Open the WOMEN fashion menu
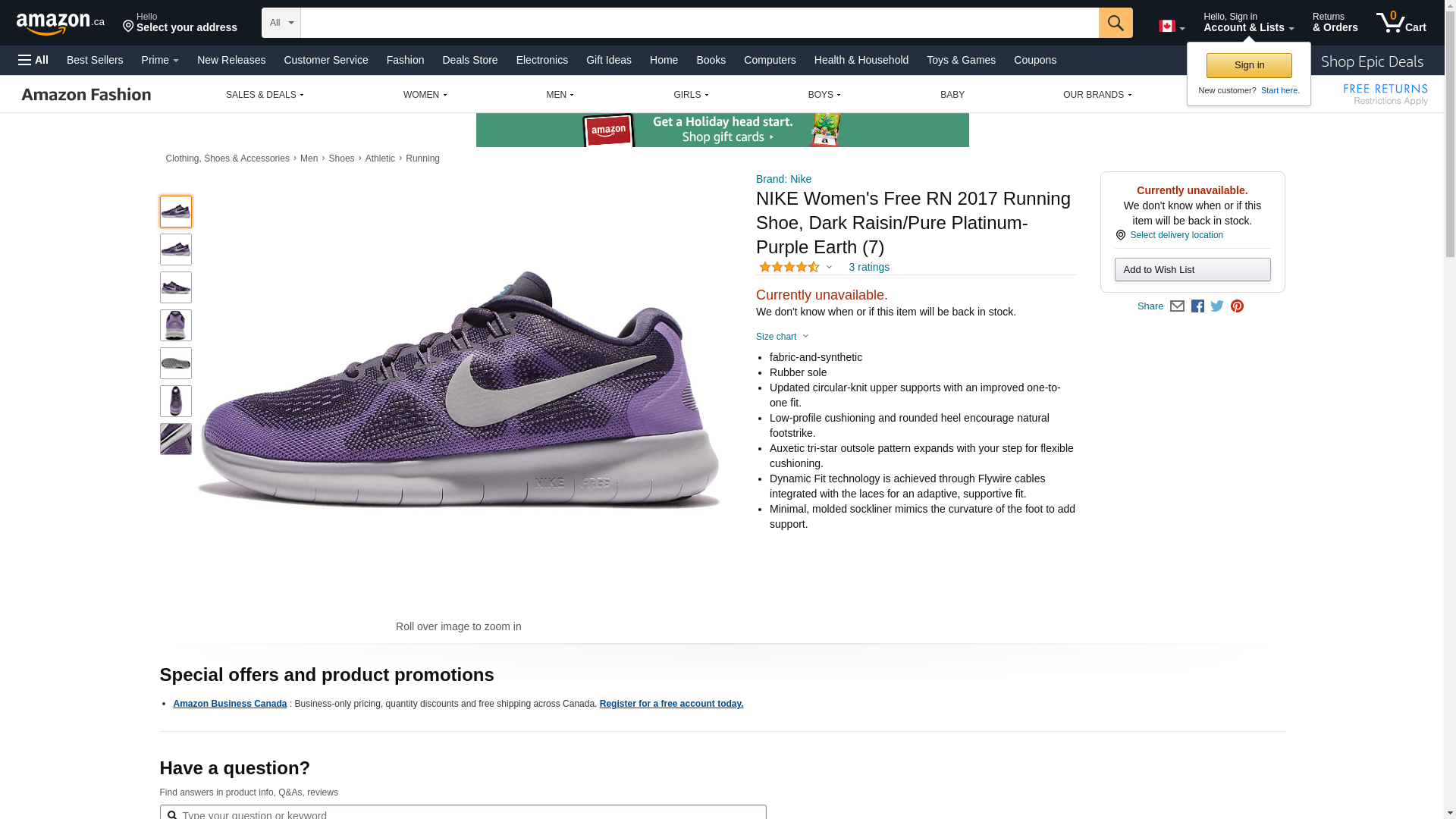 [425, 95]
